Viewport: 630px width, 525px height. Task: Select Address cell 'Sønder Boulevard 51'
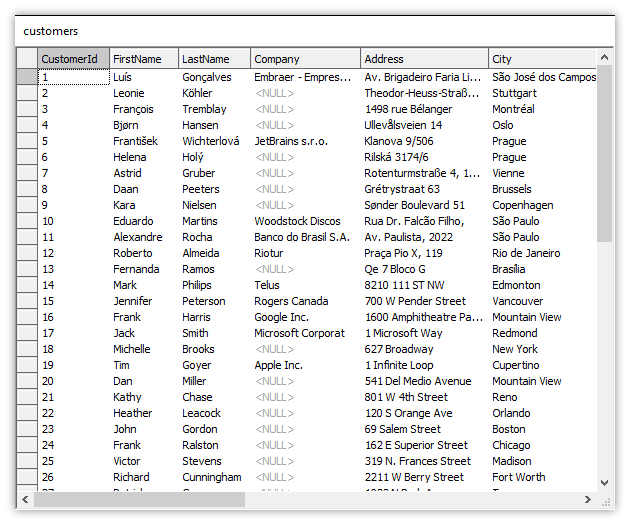425,205
